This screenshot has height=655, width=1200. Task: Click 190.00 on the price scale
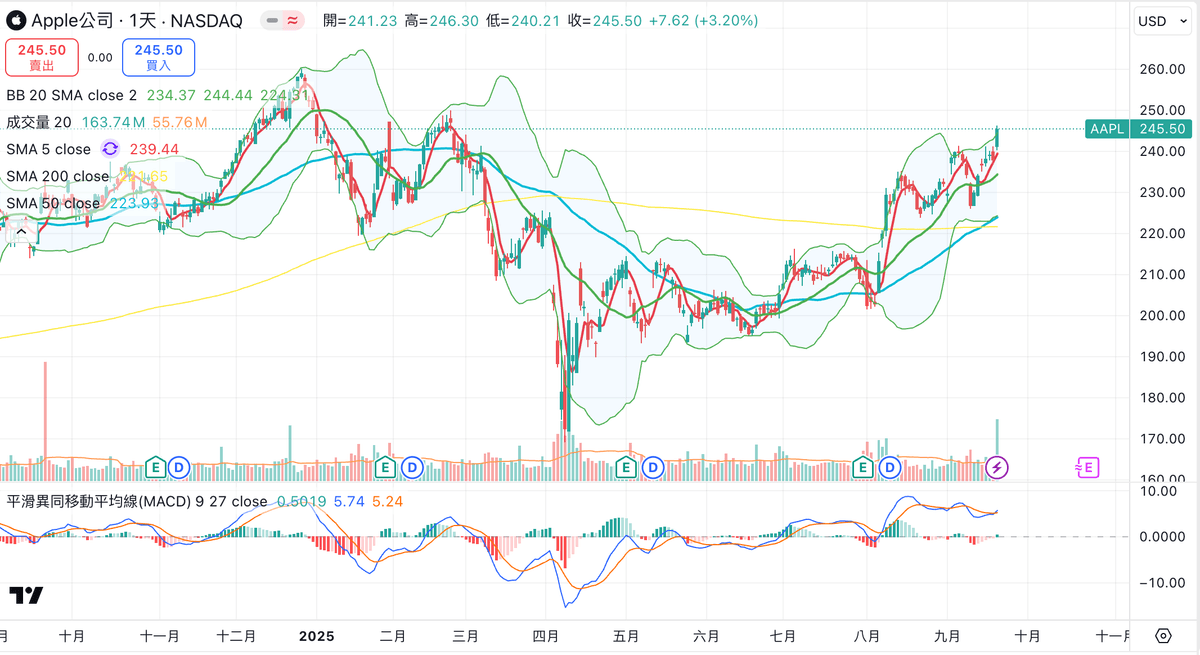click(1162, 356)
